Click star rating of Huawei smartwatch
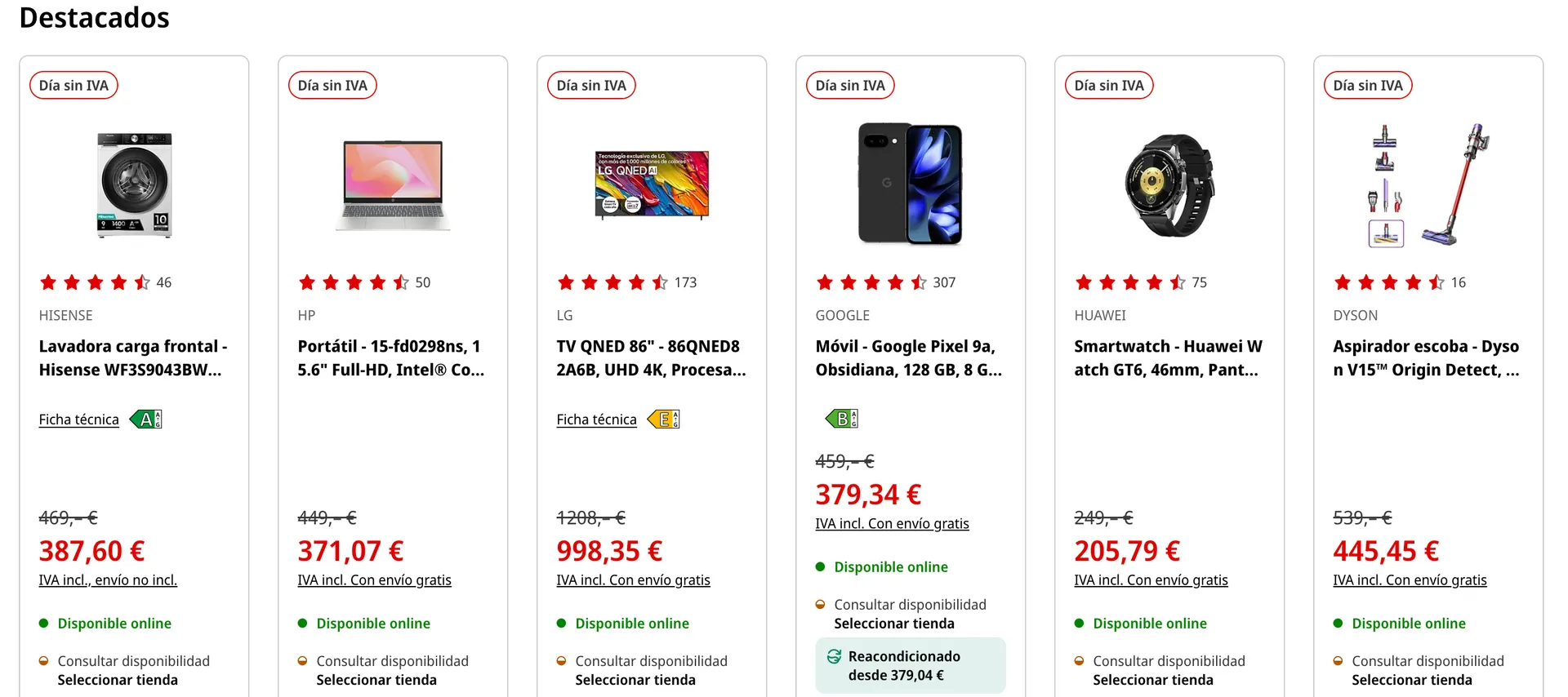Image resolution: width=1568 pixels, height=697 pixels. pos(1130,282)
